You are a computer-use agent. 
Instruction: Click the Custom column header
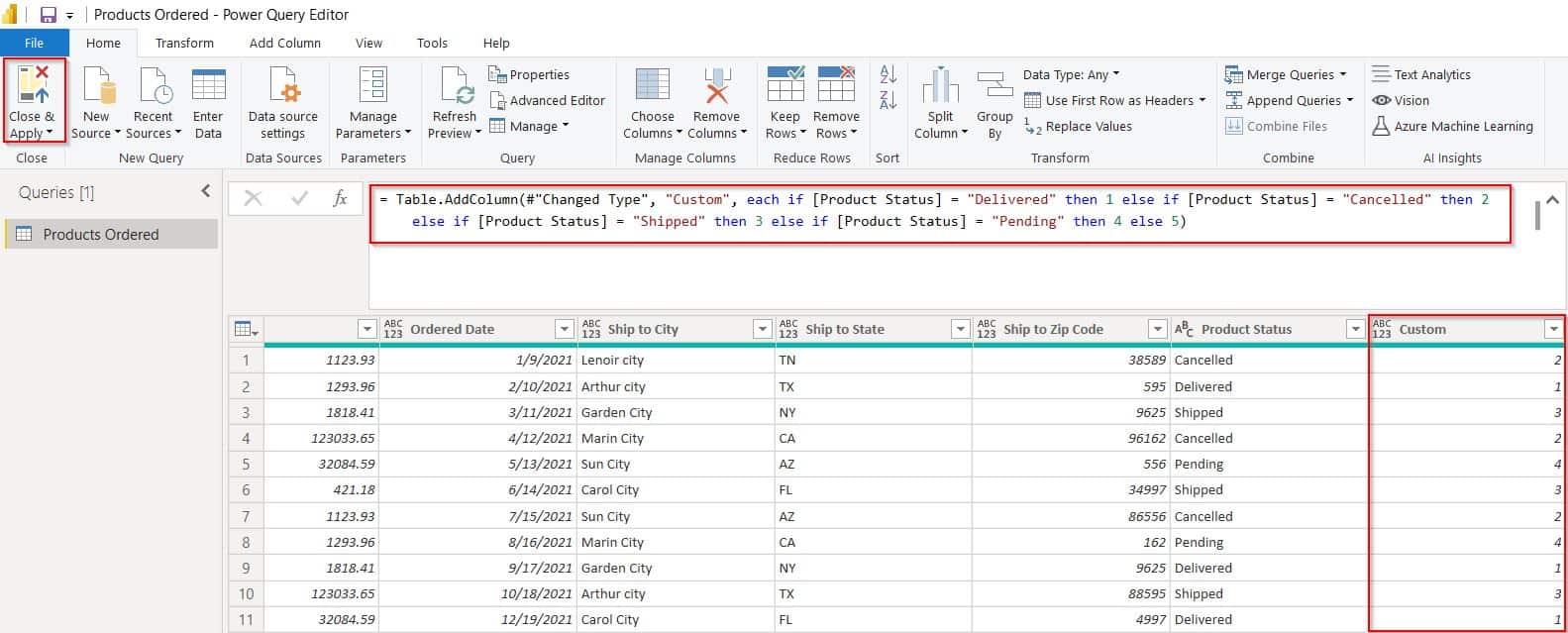click(1466, 329)
